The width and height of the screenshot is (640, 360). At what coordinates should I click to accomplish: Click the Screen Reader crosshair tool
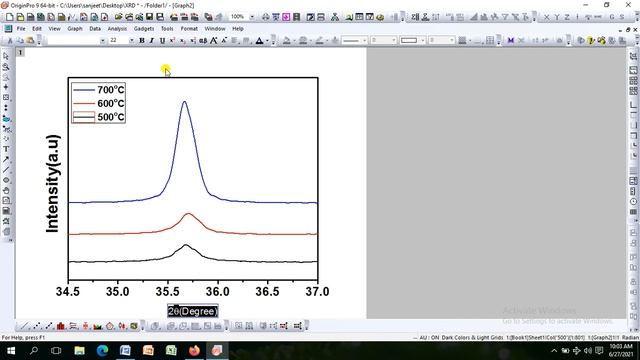tap(6, 87)
